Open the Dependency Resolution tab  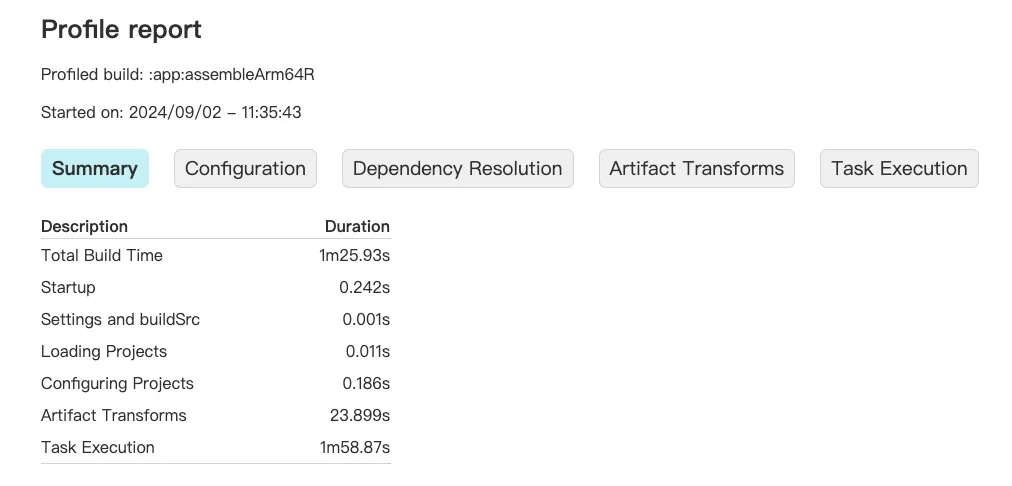458,168
